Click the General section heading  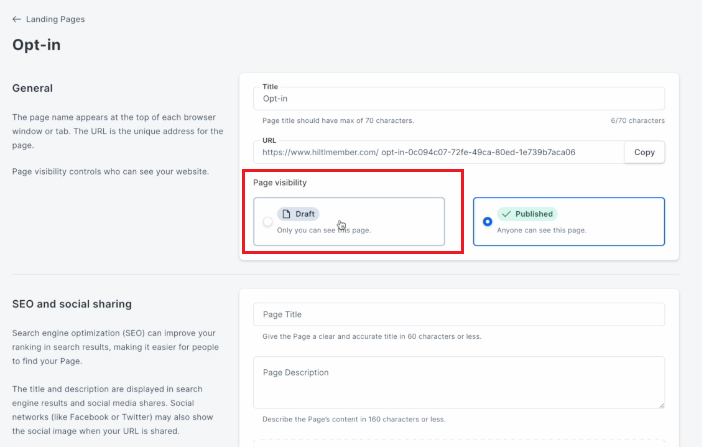click(32, 88)
